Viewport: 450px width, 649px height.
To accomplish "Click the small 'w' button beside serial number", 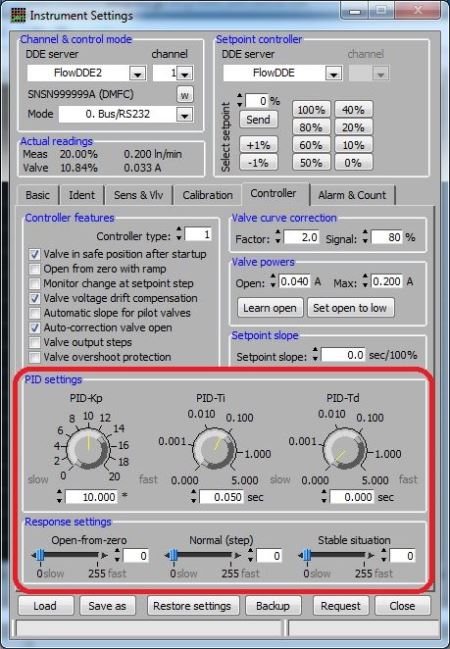I will pyautogui.click(x=185, y=95).
